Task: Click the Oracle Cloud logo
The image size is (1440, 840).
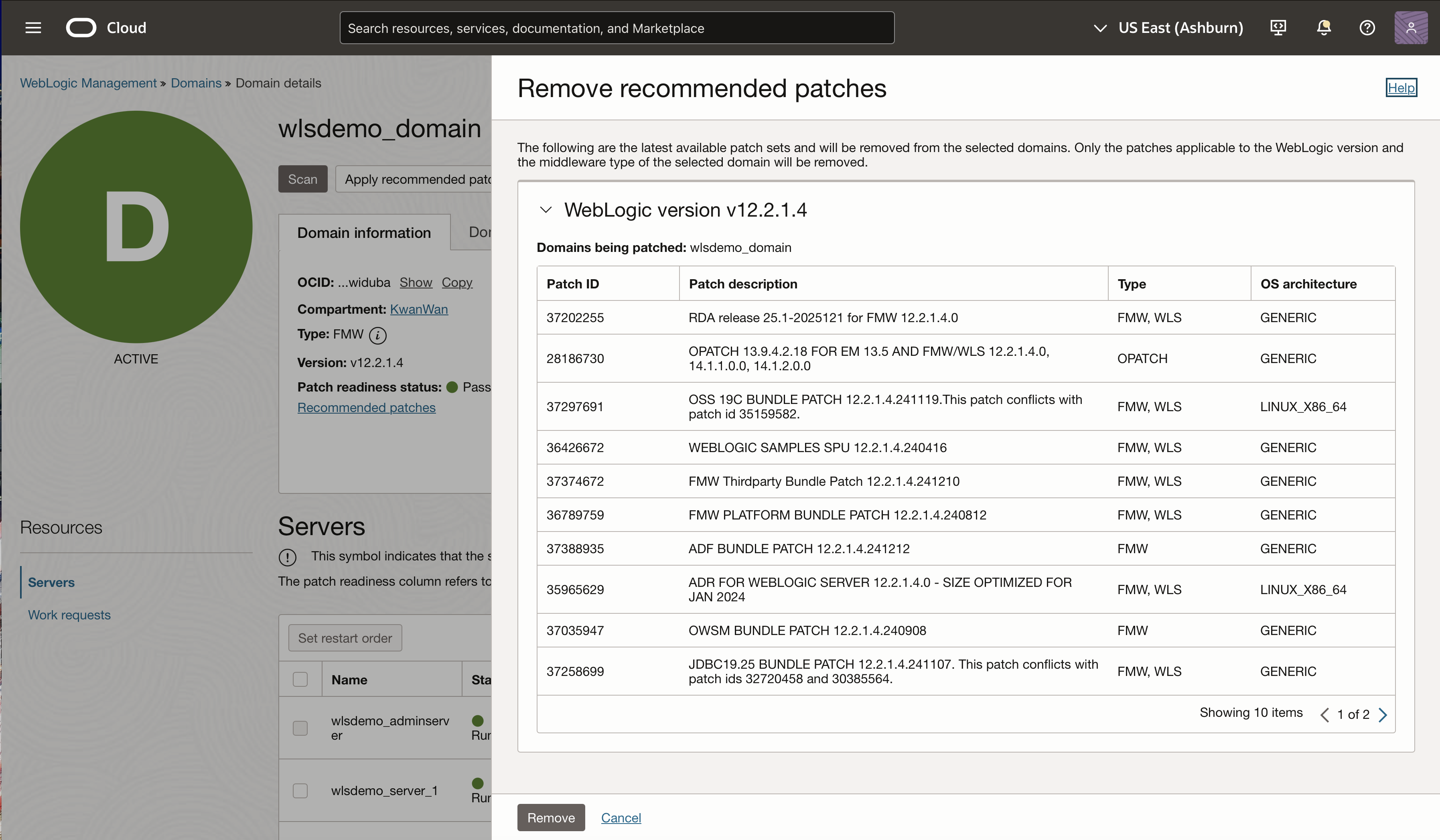Action: tap(81, 27)
